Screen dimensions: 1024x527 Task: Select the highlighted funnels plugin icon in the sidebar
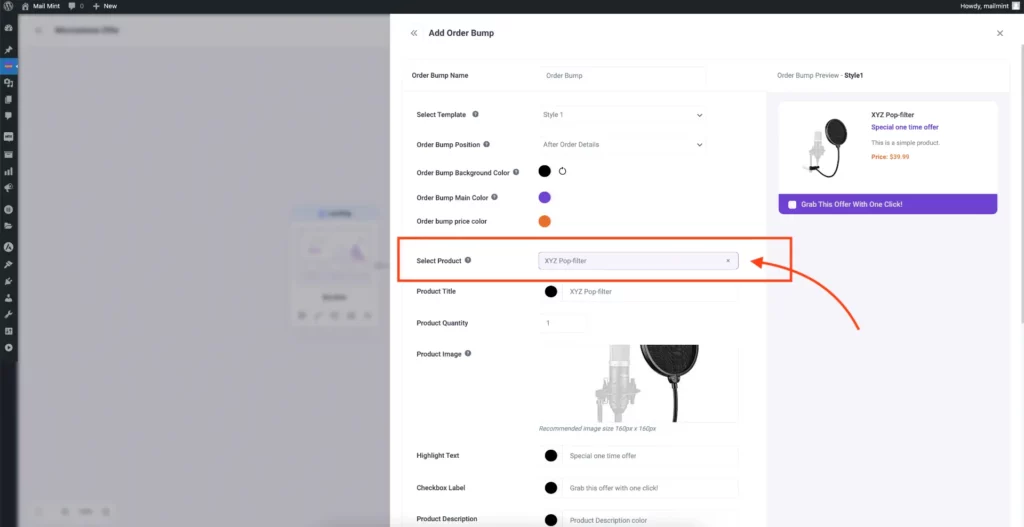coord(8,67)
